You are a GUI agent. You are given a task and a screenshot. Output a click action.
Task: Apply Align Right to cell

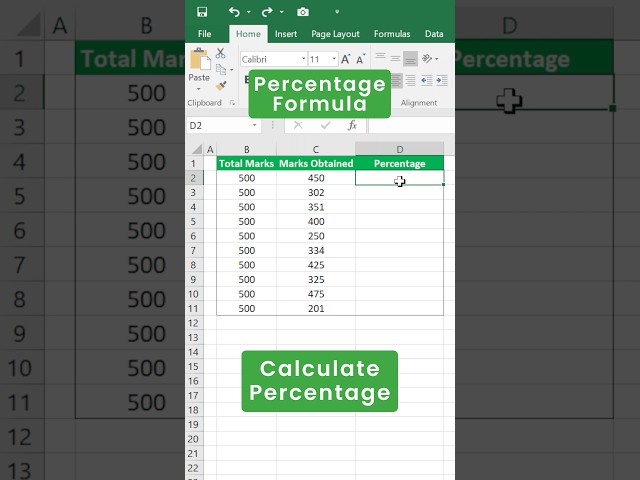(411, 80)
